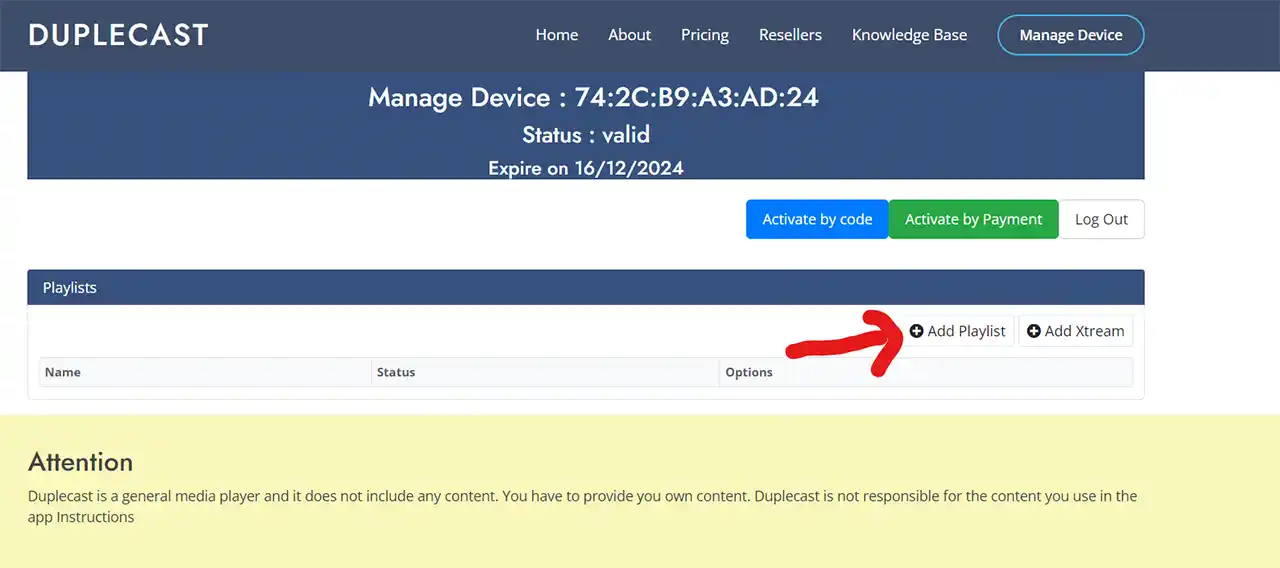The height and width of the screenshot is (568, 1280).
Task: Open the About page
Action: pos(630,35)
